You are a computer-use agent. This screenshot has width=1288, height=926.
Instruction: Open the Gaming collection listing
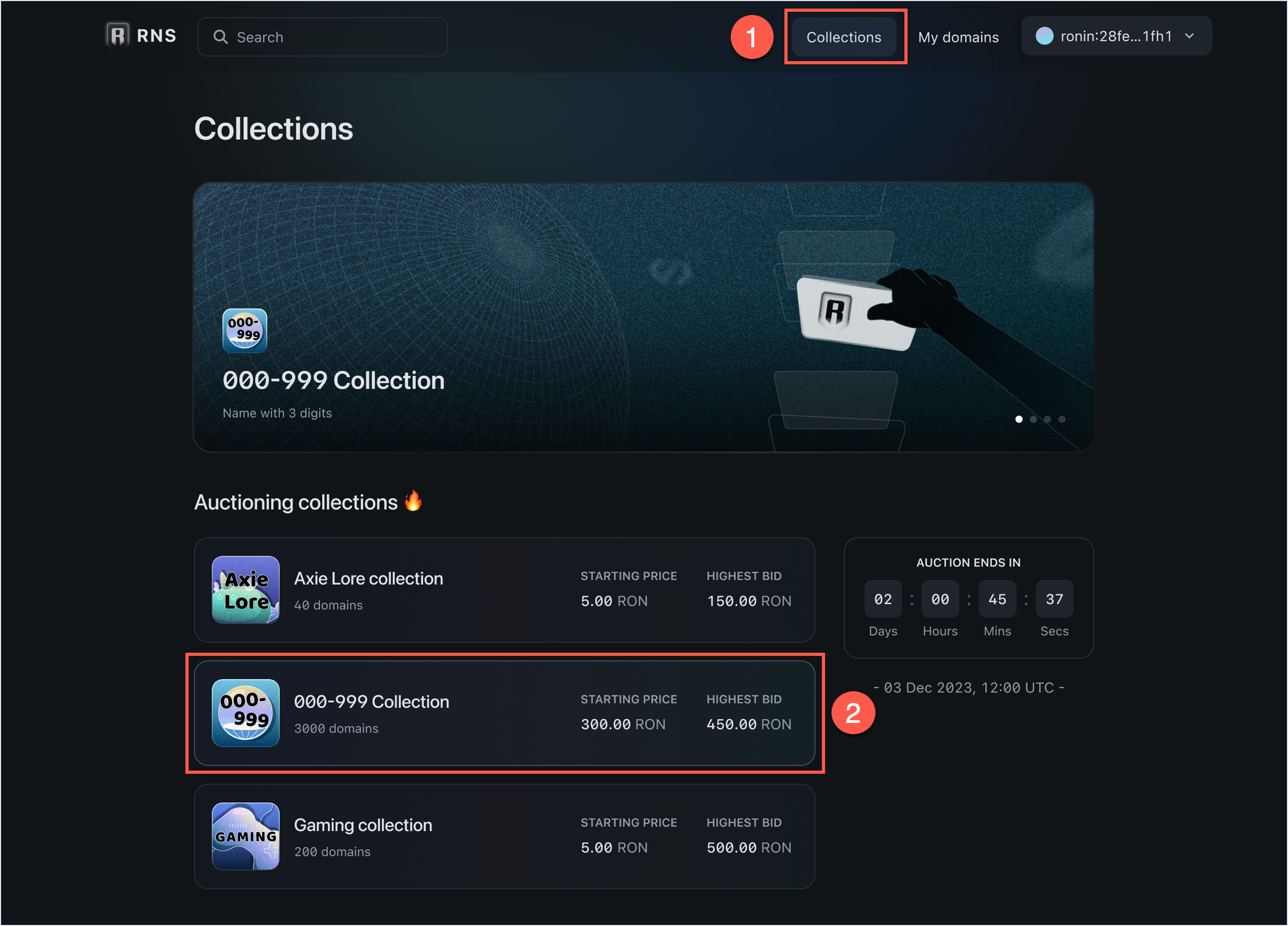click(x=505, y=837)
